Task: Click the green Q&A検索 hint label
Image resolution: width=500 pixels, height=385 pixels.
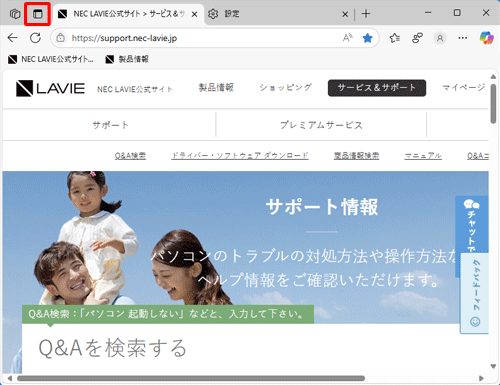Action: (168, 314)
